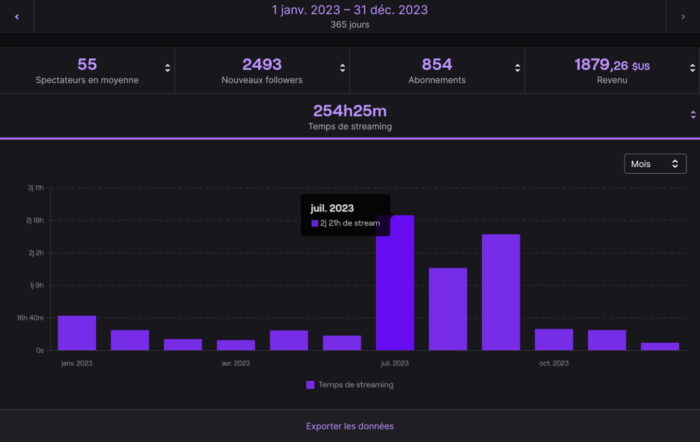This screenshot has height=442, width=700.
Task: Open metric selector arrows beside Revenu
Action: coord(692,68)
